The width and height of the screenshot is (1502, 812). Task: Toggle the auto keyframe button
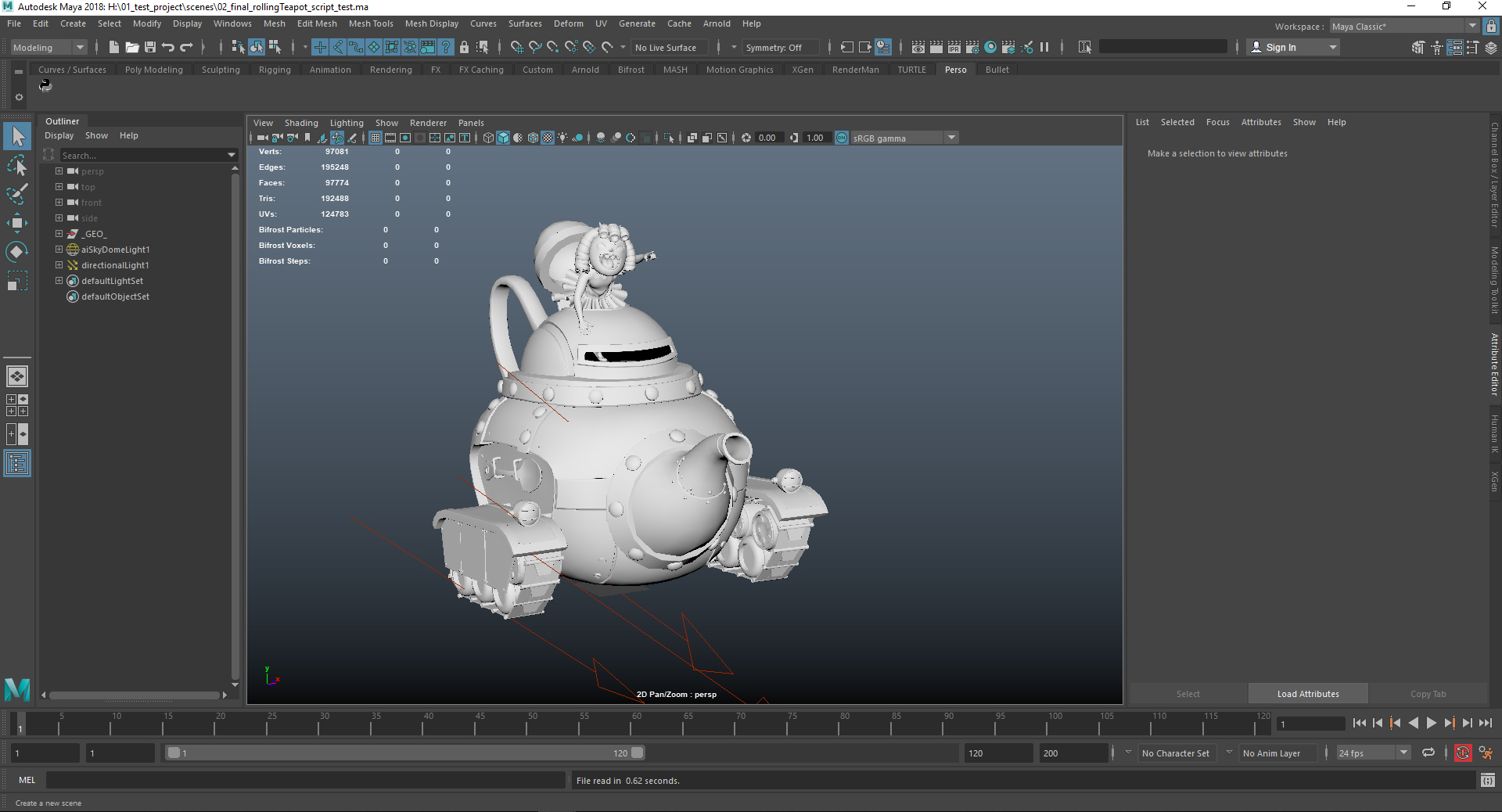click(x=1462, y=753)
